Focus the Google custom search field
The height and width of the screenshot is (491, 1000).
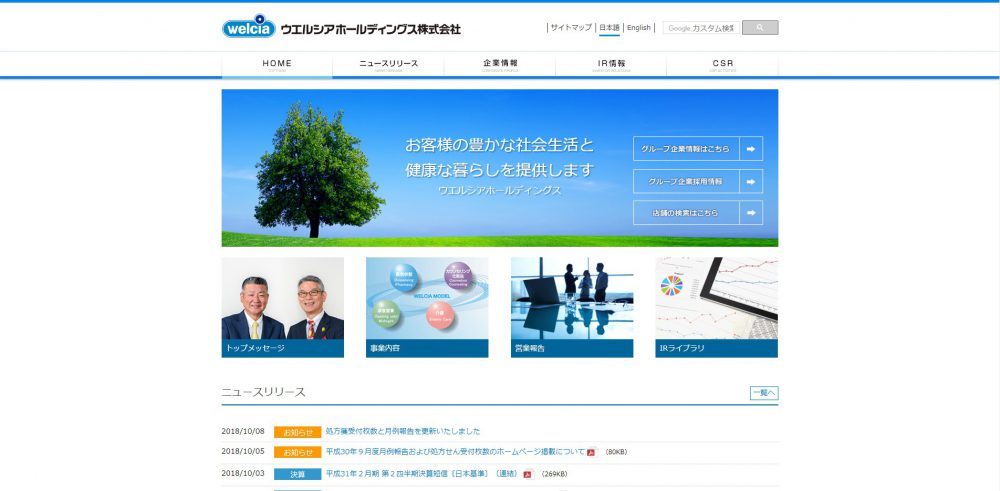pyautogui.click(x=701, y=28)
